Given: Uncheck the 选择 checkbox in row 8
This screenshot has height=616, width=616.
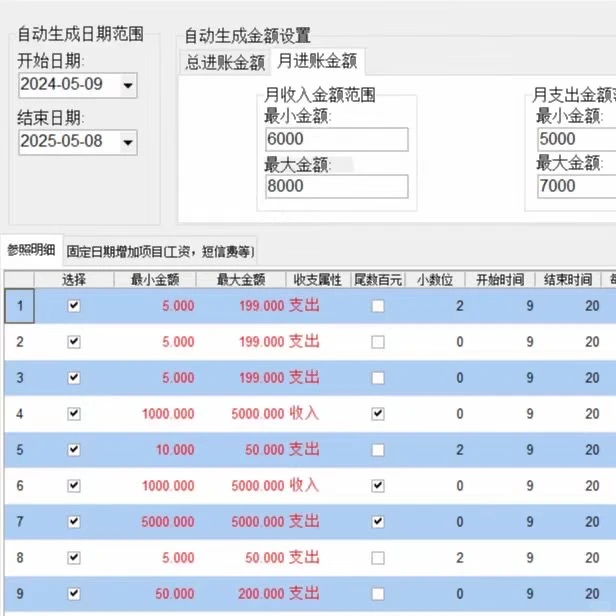Looking at the screenshot, I should coord(74,557).
